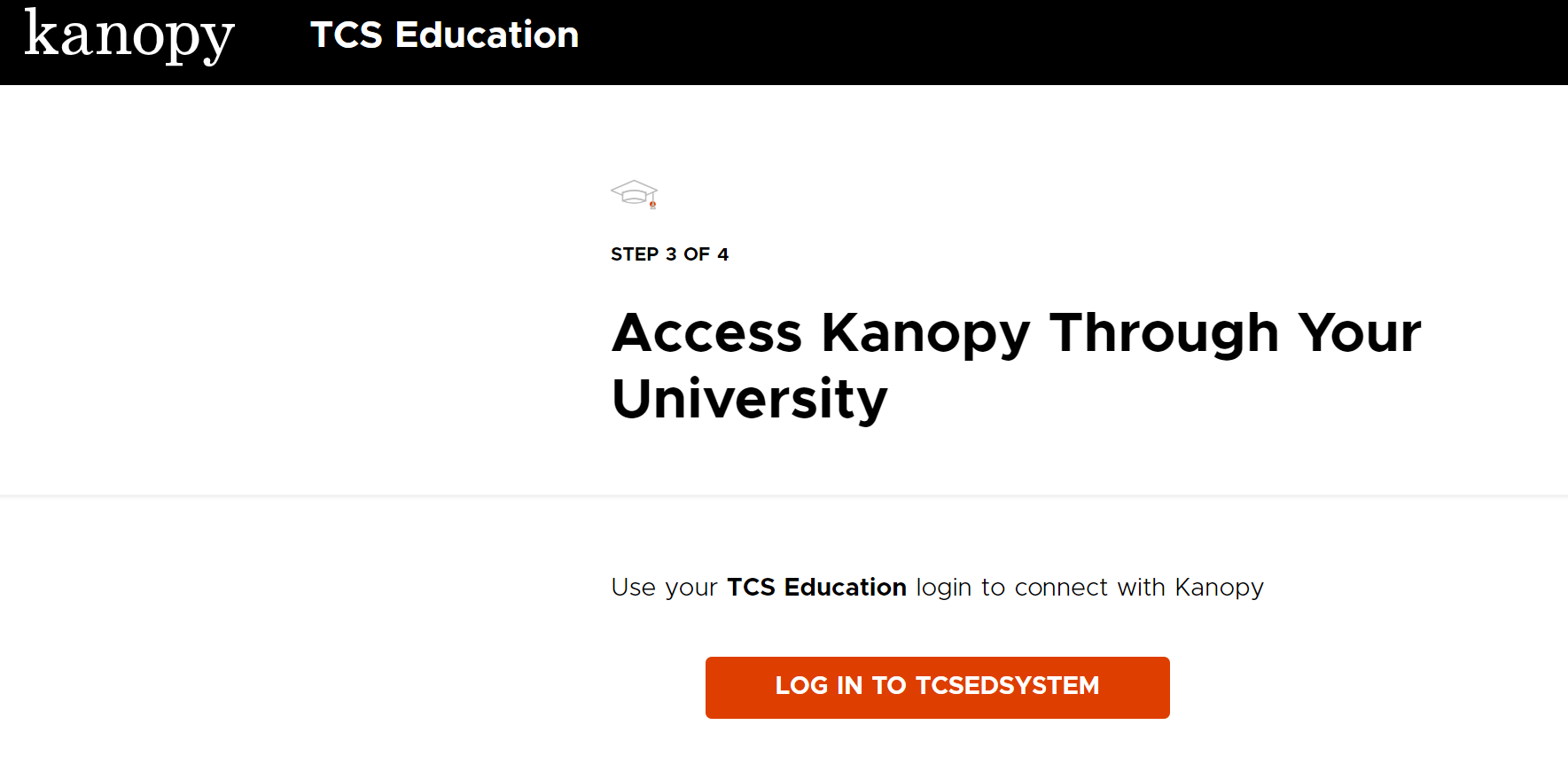Click the empty black header bar area
The height and width of the screenshot is (764, 1568).
tap(1064, 43)
